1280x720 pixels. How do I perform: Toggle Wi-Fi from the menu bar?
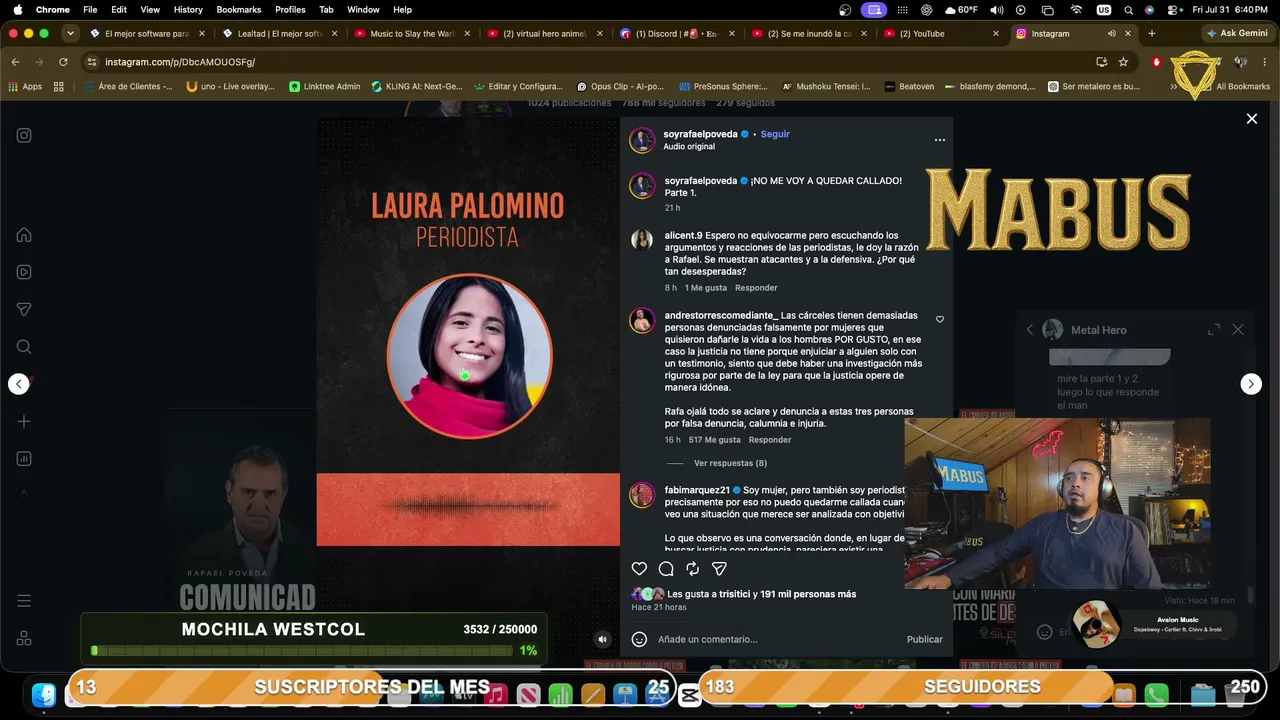[x=1076, y=10]
